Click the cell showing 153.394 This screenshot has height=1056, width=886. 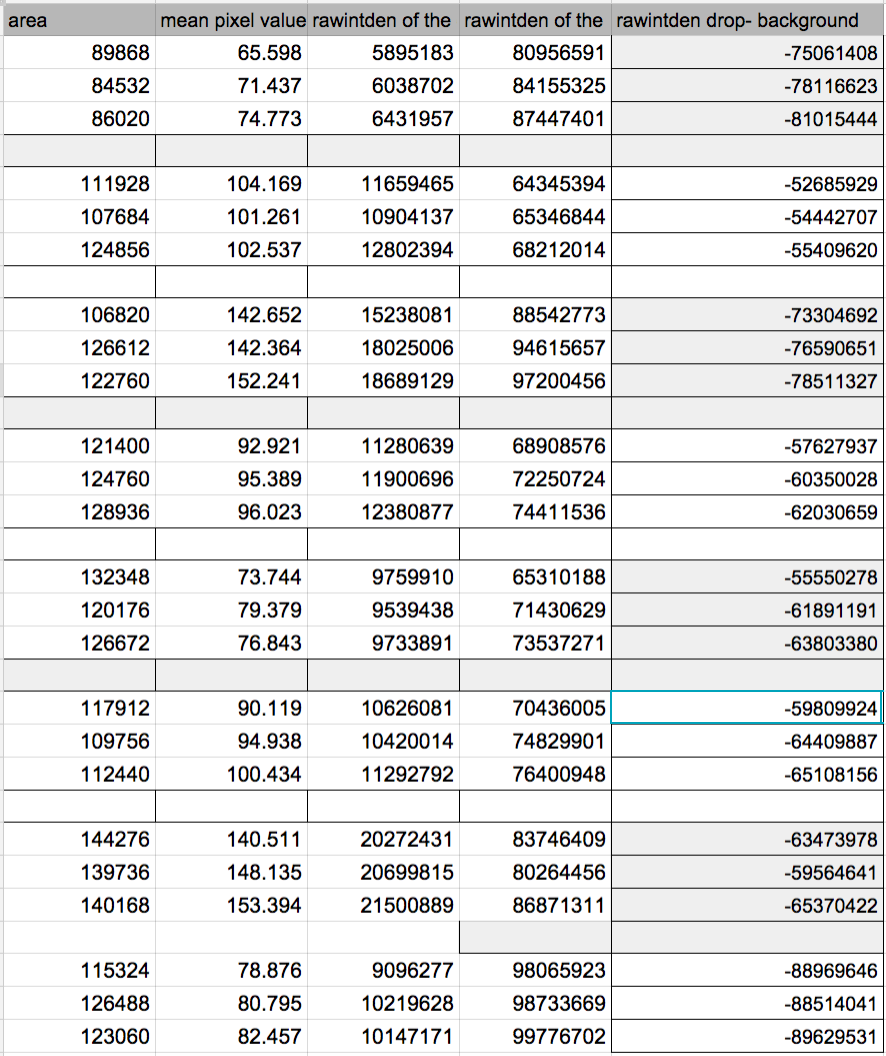232,905
